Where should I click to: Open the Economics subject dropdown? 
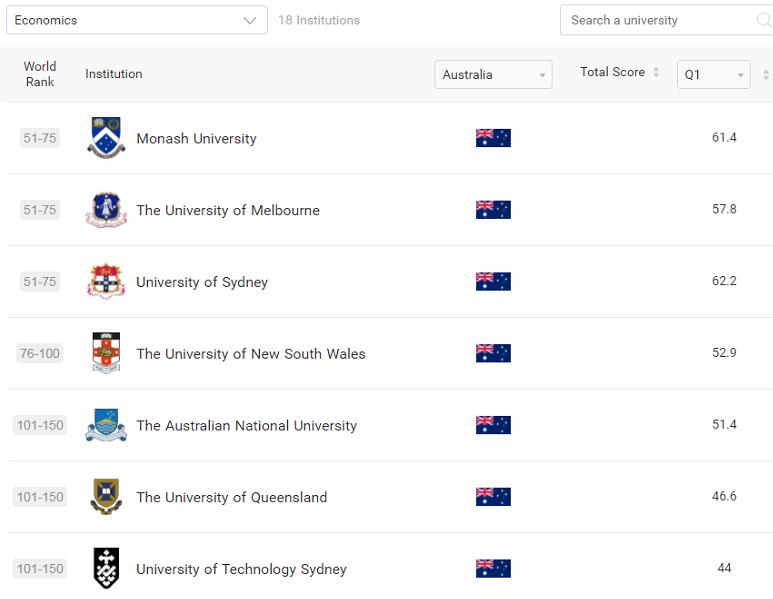(136, 20)
